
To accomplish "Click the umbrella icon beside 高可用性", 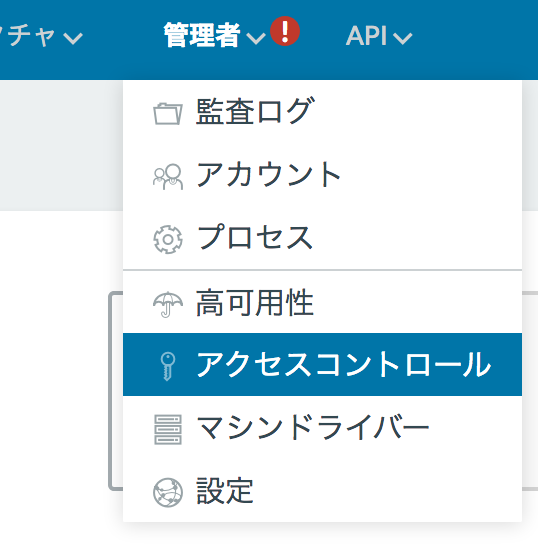I will [168, 304].
